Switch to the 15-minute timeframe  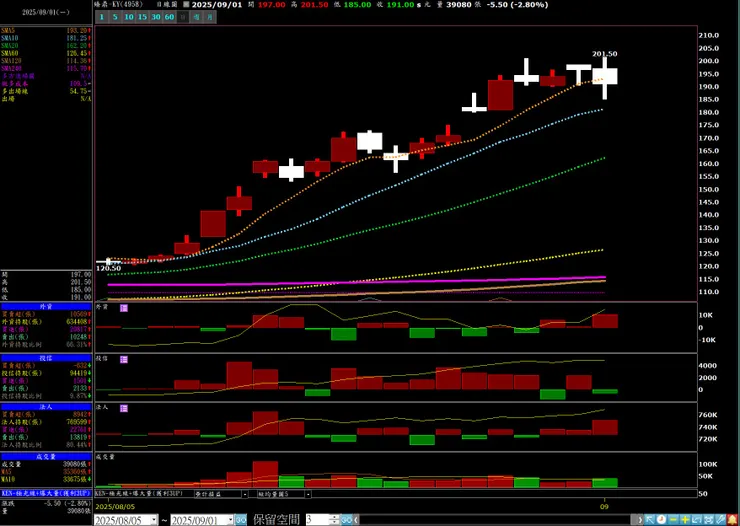point(142,17)
